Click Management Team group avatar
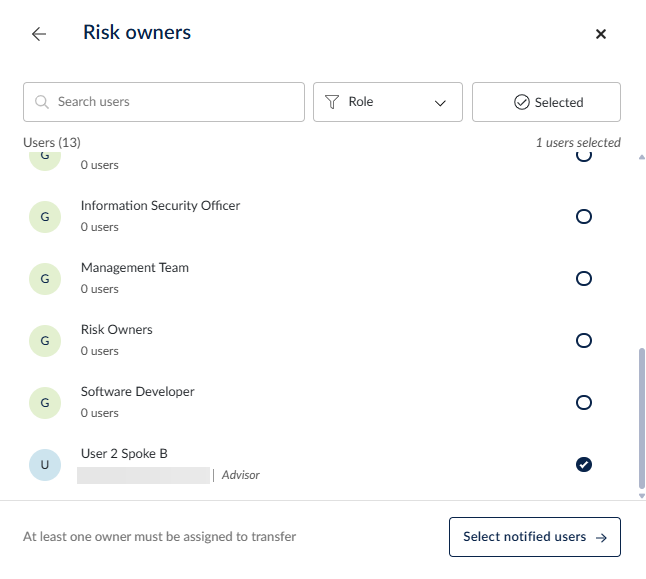Screen dimensions: 646x579 [x=44, y=278]
